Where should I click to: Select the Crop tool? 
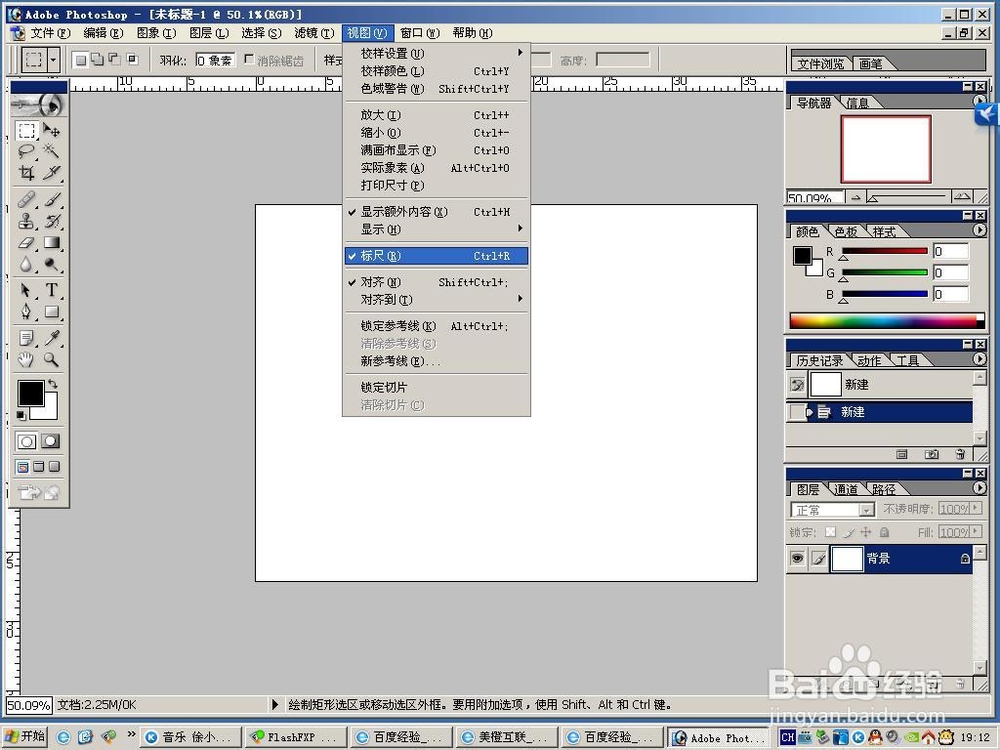click(x=26, y=172)
